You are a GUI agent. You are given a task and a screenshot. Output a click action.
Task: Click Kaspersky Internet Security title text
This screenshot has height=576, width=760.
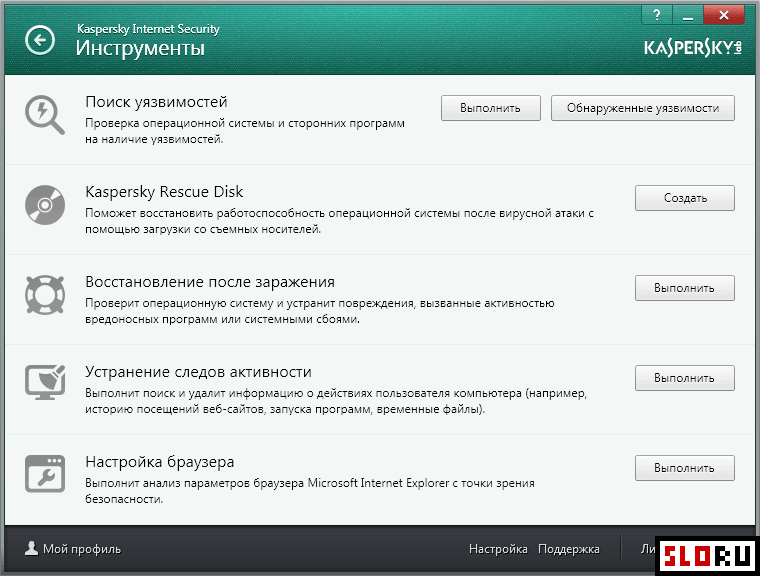[x=148, y=29]
